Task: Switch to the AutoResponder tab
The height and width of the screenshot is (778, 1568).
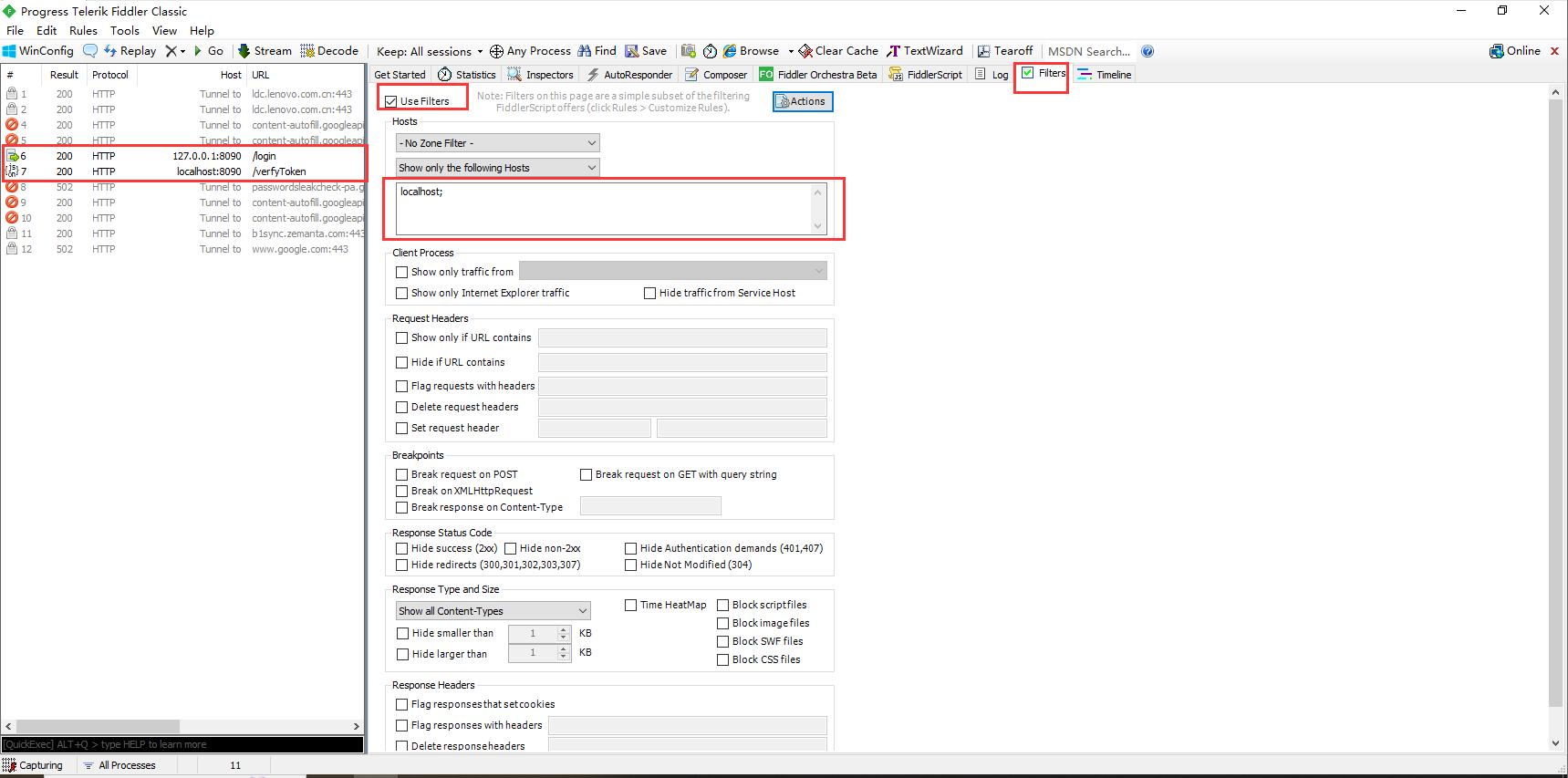Action: coord(629,75)
